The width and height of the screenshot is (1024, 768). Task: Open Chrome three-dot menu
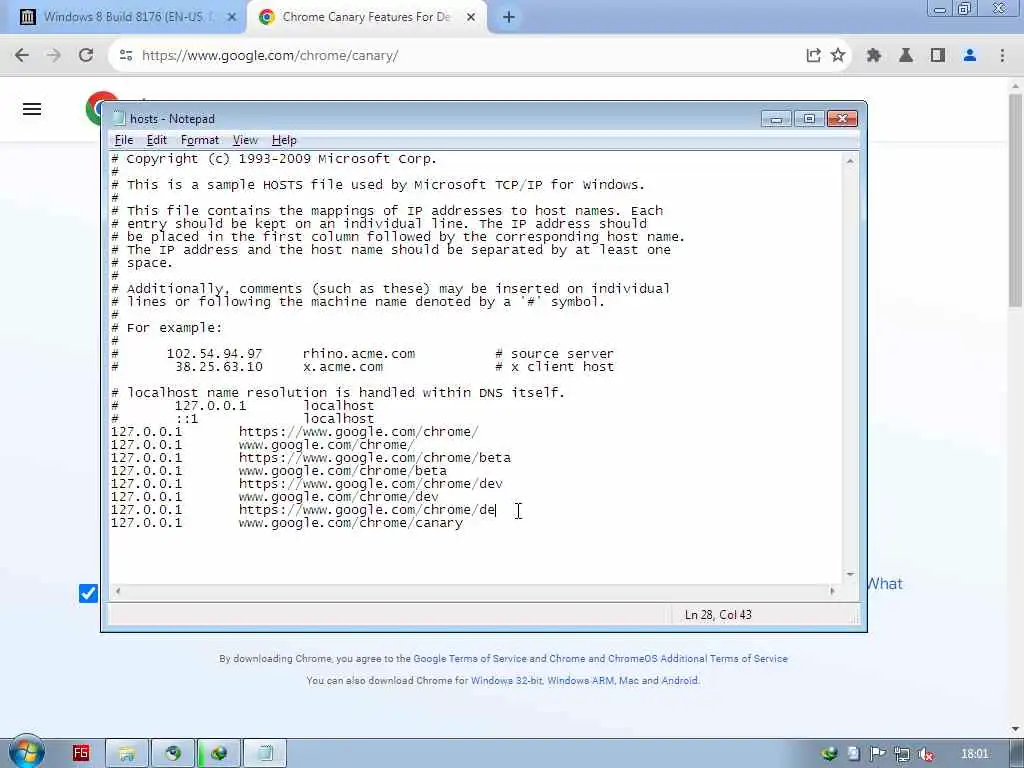pyautogui.click(x=1002, y=56)
